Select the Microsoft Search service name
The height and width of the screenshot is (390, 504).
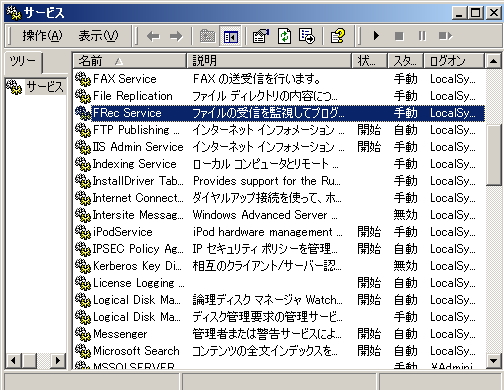click(x=136, y=351)
